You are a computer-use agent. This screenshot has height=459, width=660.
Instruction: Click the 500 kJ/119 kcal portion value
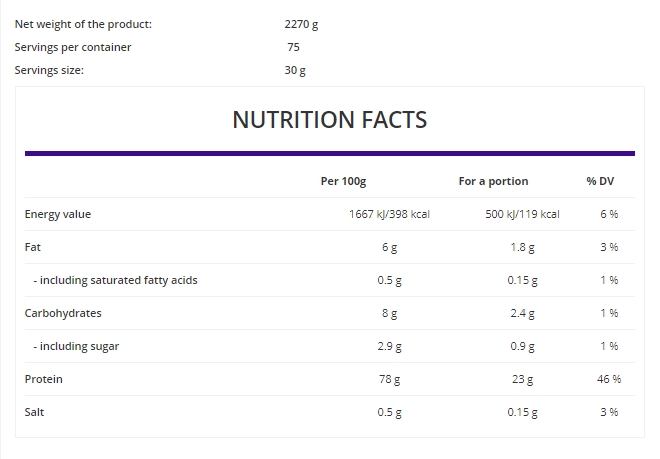click(x=522, y=214)
